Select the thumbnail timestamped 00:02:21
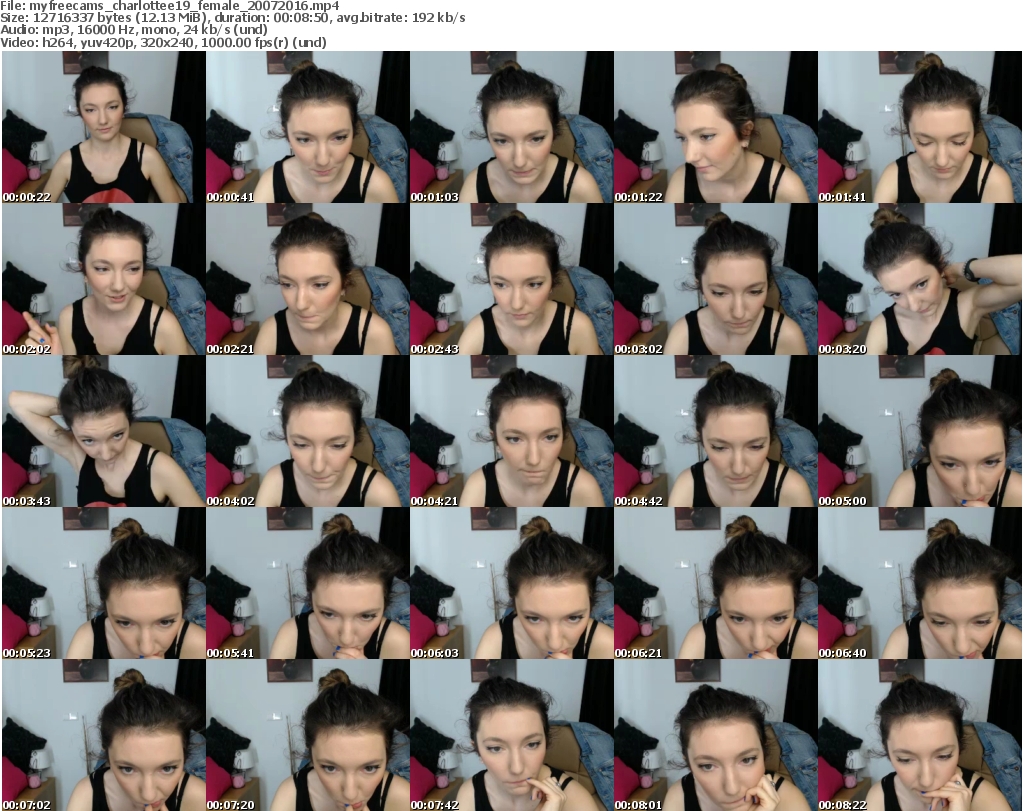 click(308, 279)
